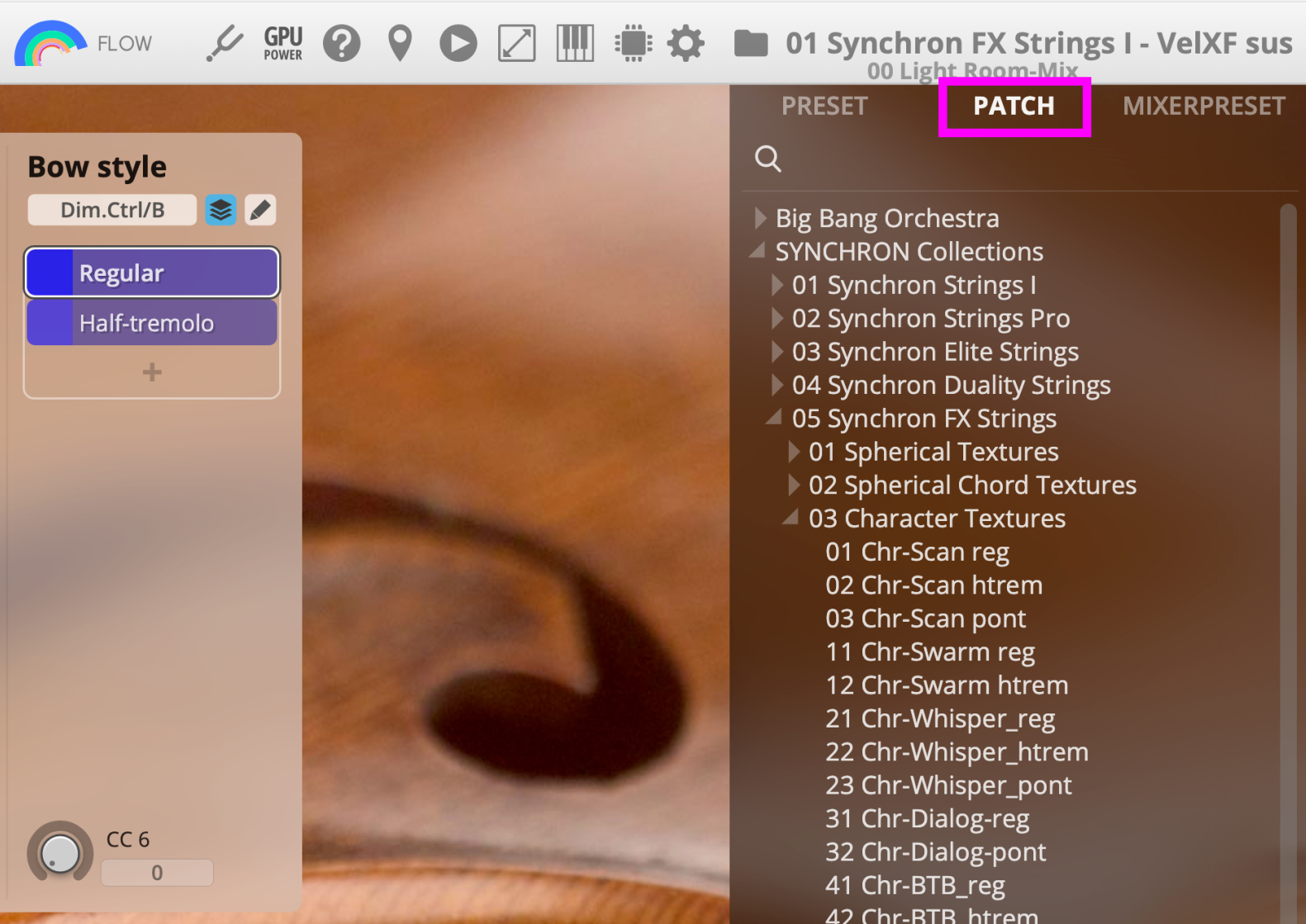Select the Regular bow style
Image resolution: width=1306 pixels, height=924 pixels.
(x=152, y=272)
